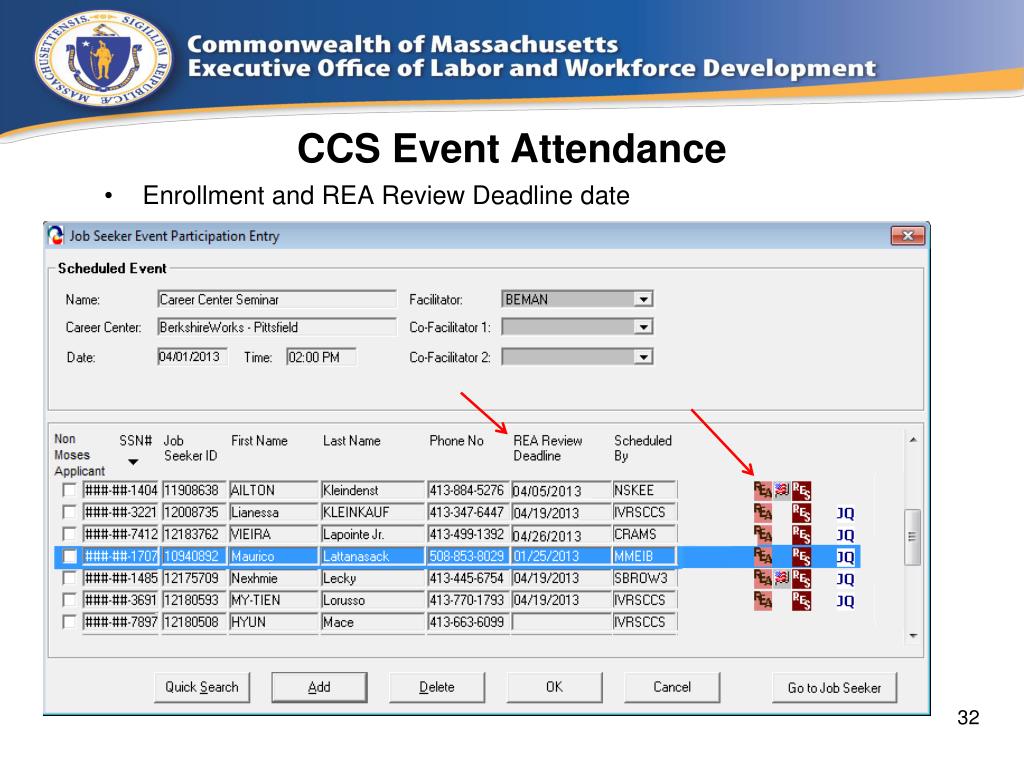Select the Scheduled By cell SBROW3

[x=645, y=579]
